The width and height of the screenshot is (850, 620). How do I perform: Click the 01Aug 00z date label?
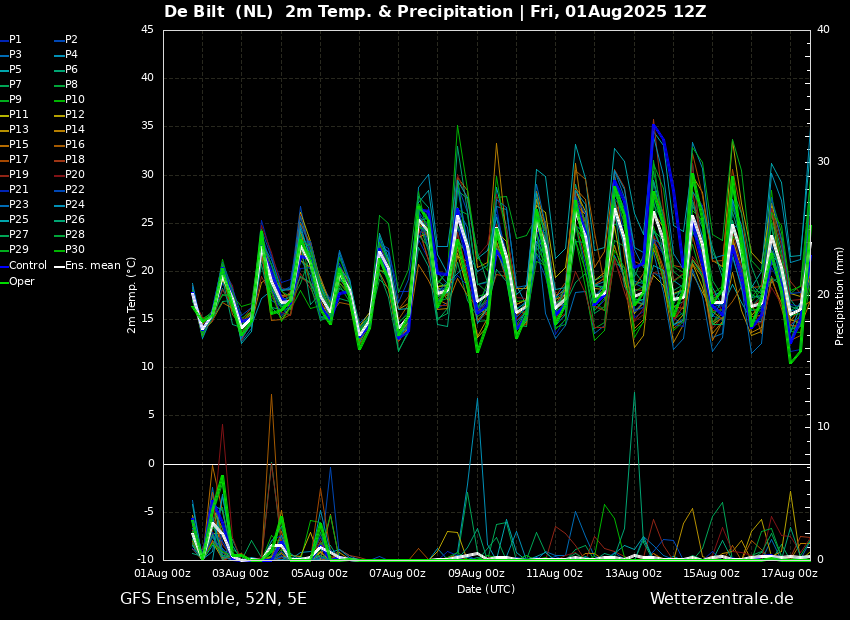click(163, 573)
